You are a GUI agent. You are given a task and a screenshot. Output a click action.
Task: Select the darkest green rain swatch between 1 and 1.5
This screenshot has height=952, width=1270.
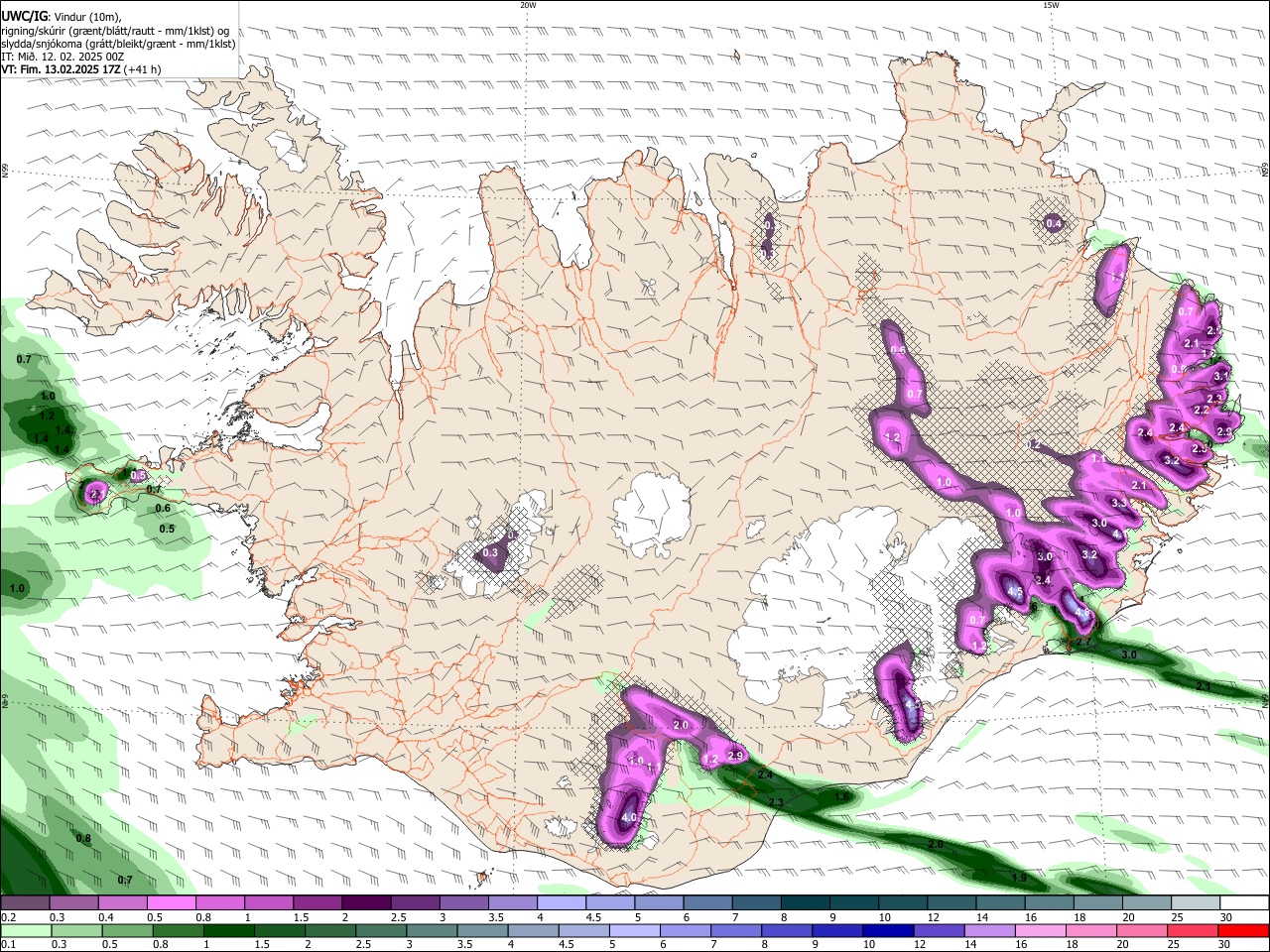(228, 931)
